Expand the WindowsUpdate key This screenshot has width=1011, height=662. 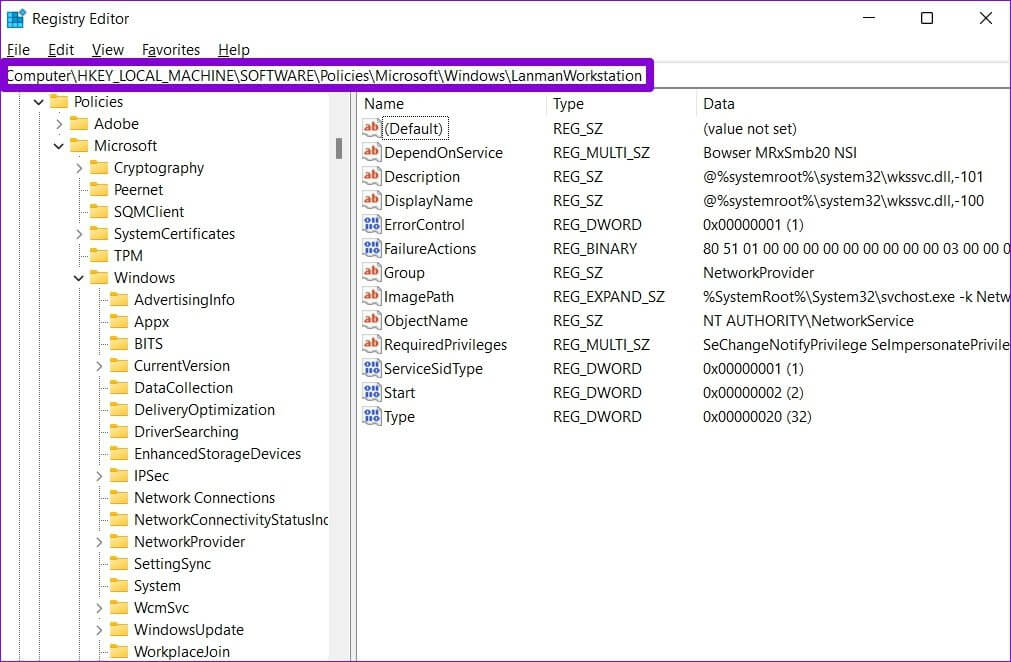pos(99,630)
